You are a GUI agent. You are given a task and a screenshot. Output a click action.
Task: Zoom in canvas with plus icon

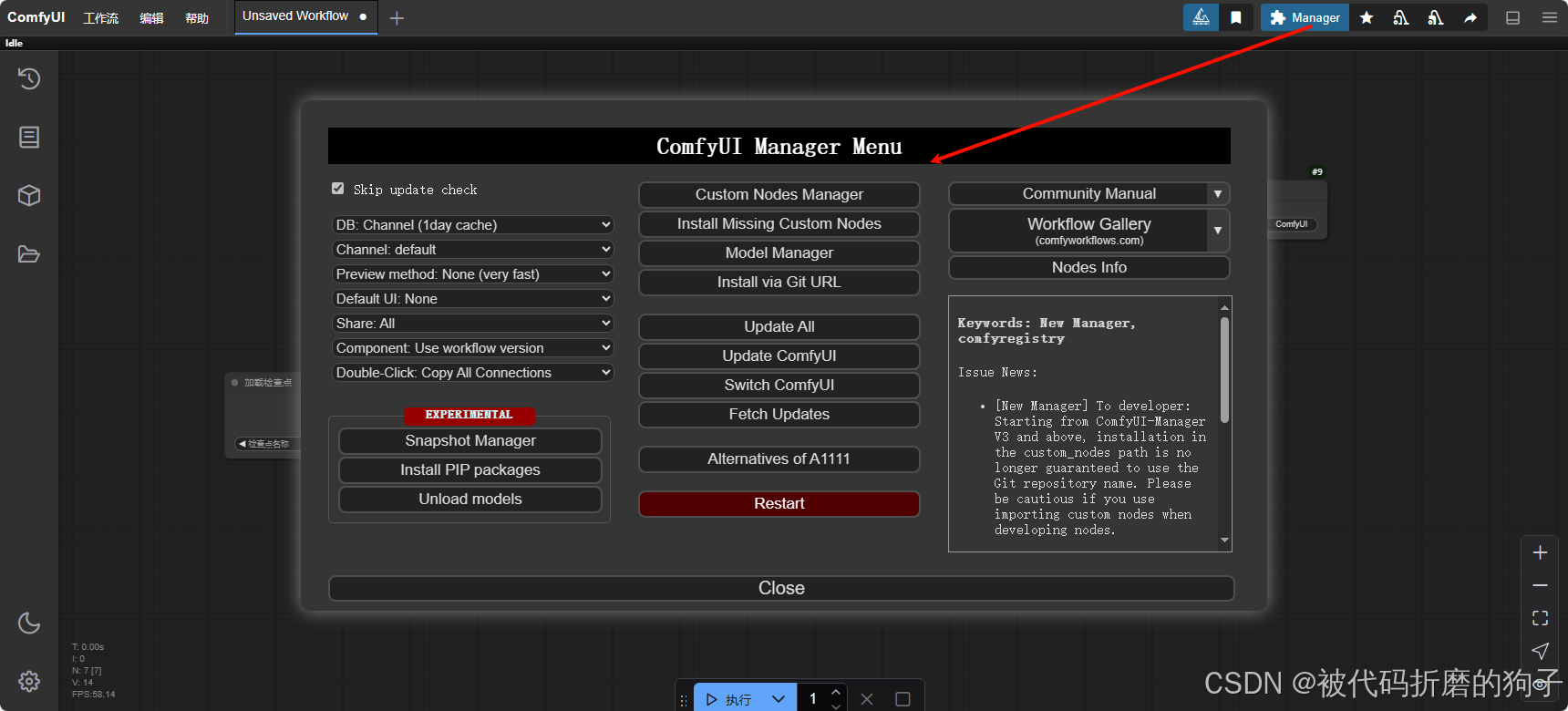pyautogui.click(x=1540, y=552)
